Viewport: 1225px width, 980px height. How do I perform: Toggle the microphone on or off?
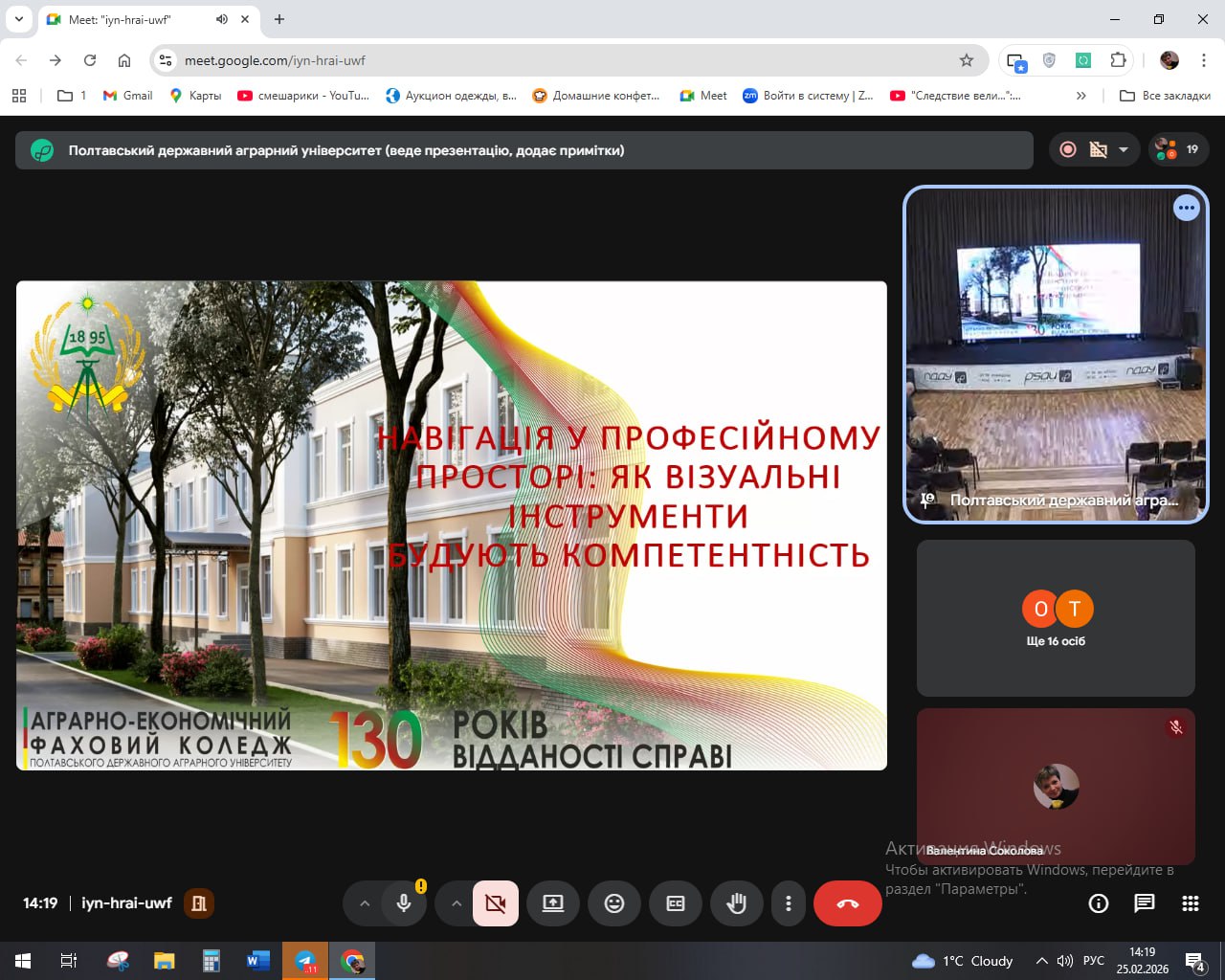(x=404, y=903)
